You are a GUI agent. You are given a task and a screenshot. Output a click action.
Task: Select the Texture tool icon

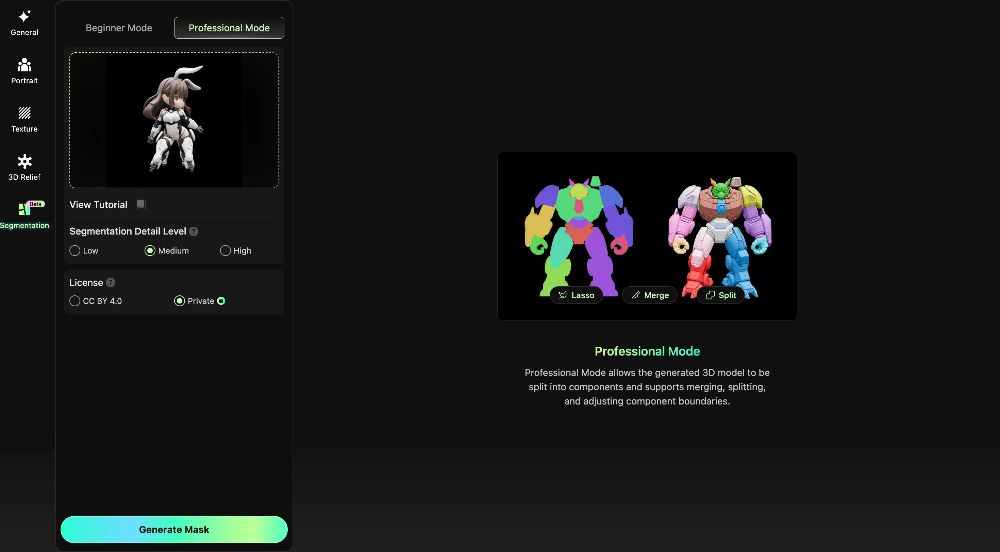(x=24, y=113)
